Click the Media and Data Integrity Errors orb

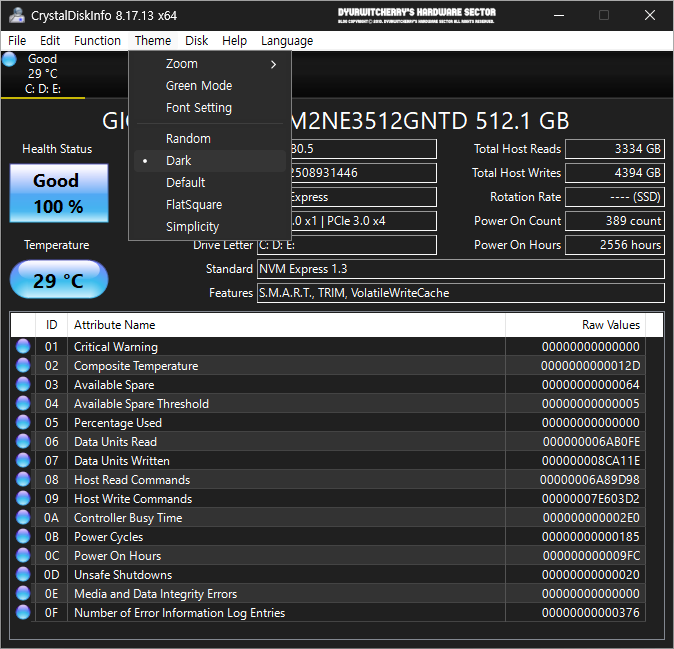(23, 593)
